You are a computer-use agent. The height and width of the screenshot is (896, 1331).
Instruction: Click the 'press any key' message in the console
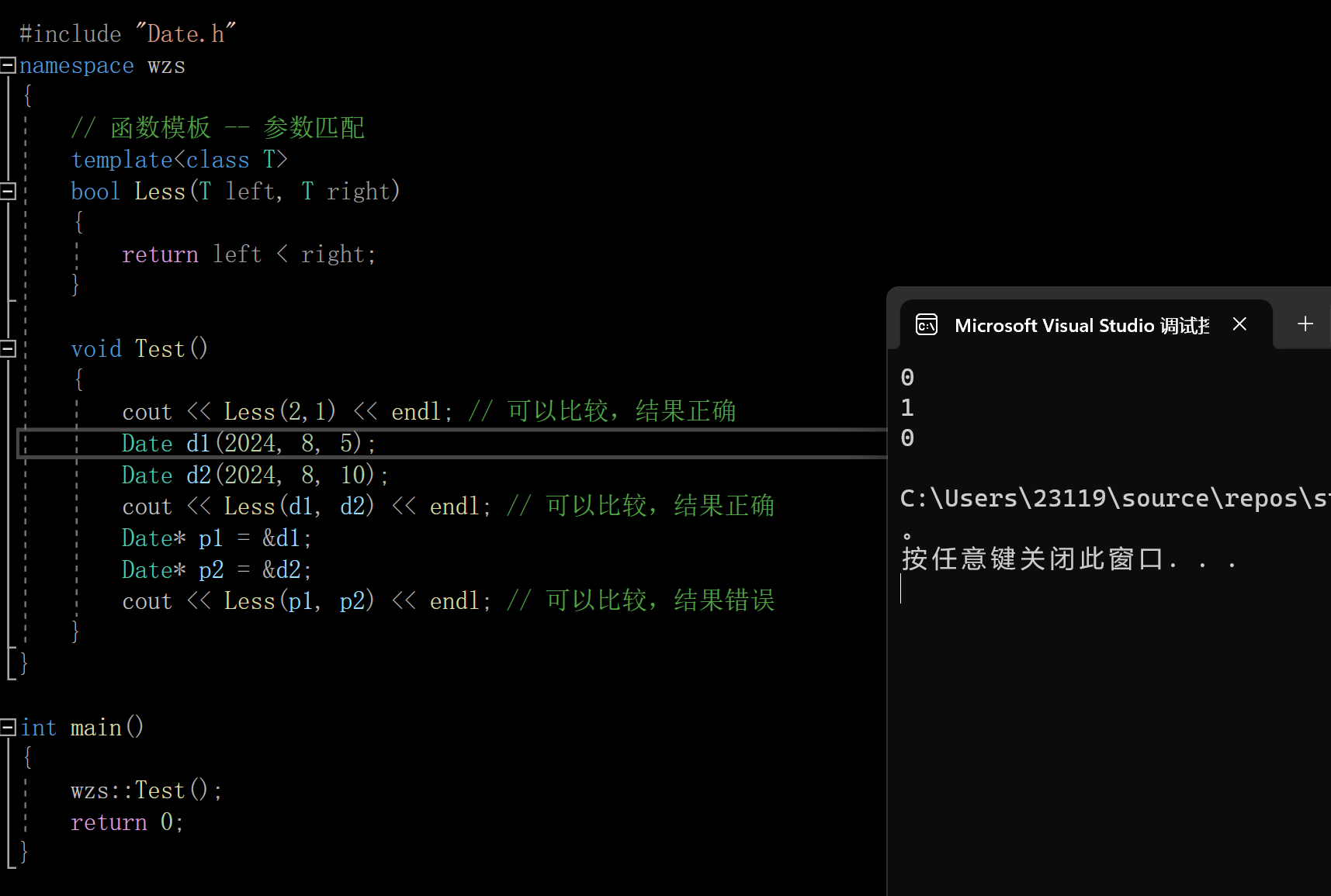click(x=1069, y=559)
